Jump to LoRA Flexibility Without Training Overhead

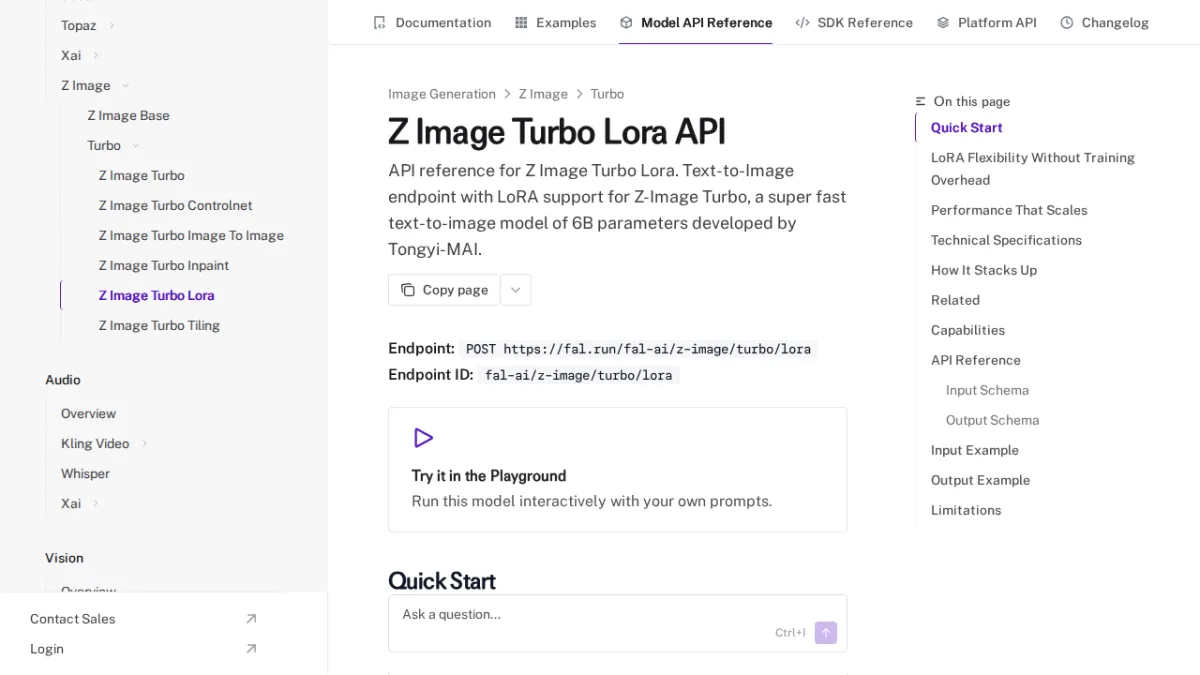(1033, 169)
